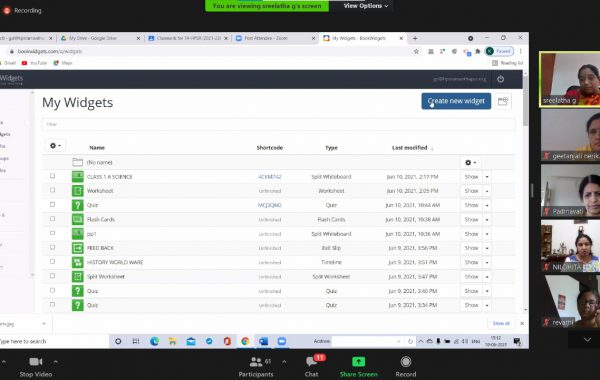The width and height of the screenshot is (600, 380).
Task: Switch to the Classwork Google Classroom tab
Action: point(188,38)
